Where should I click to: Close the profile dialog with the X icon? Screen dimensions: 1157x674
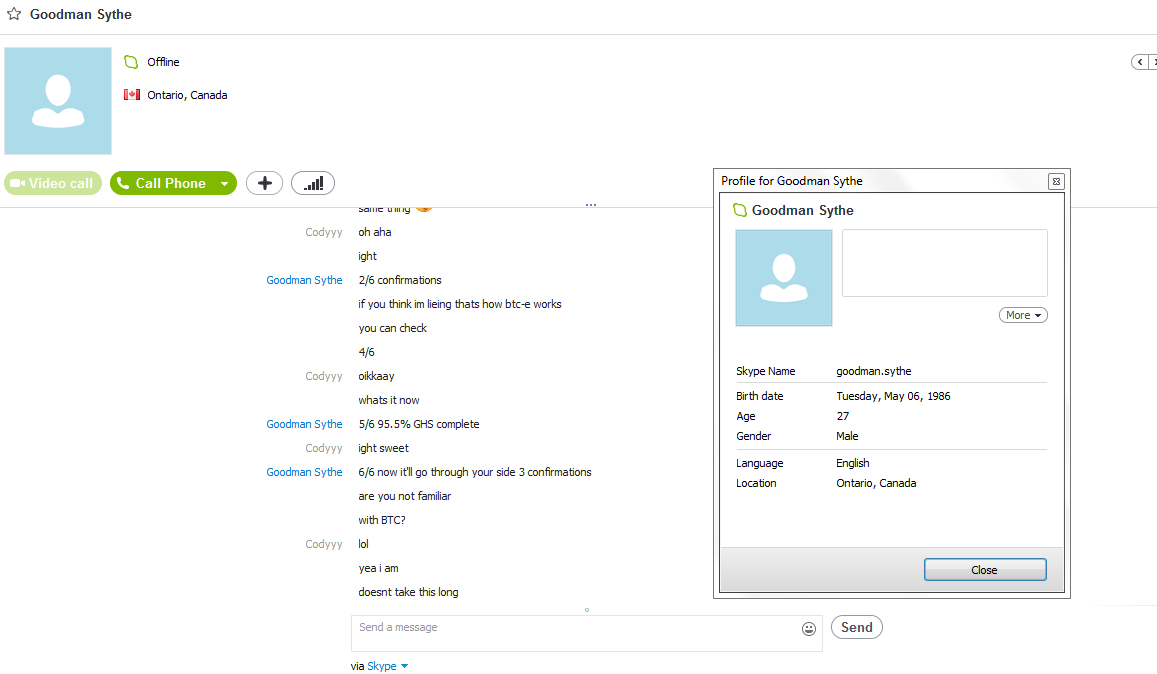(x=1056, y=182)
